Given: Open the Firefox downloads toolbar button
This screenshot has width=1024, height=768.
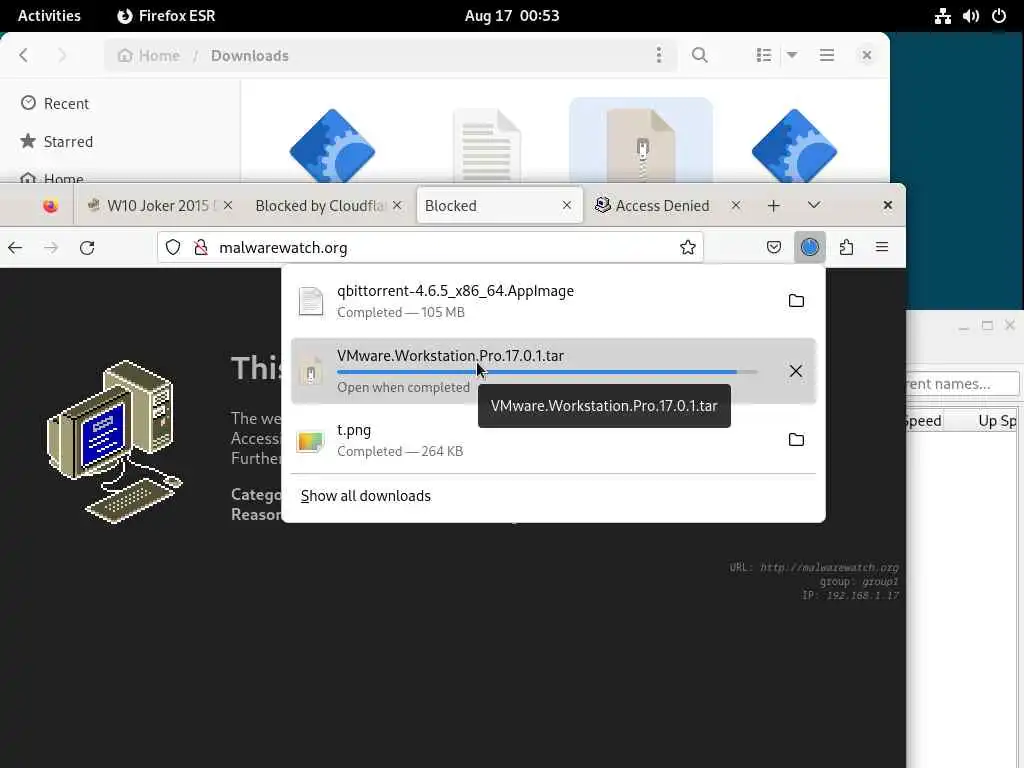Looking at the screenshot, I should (809, 247).
